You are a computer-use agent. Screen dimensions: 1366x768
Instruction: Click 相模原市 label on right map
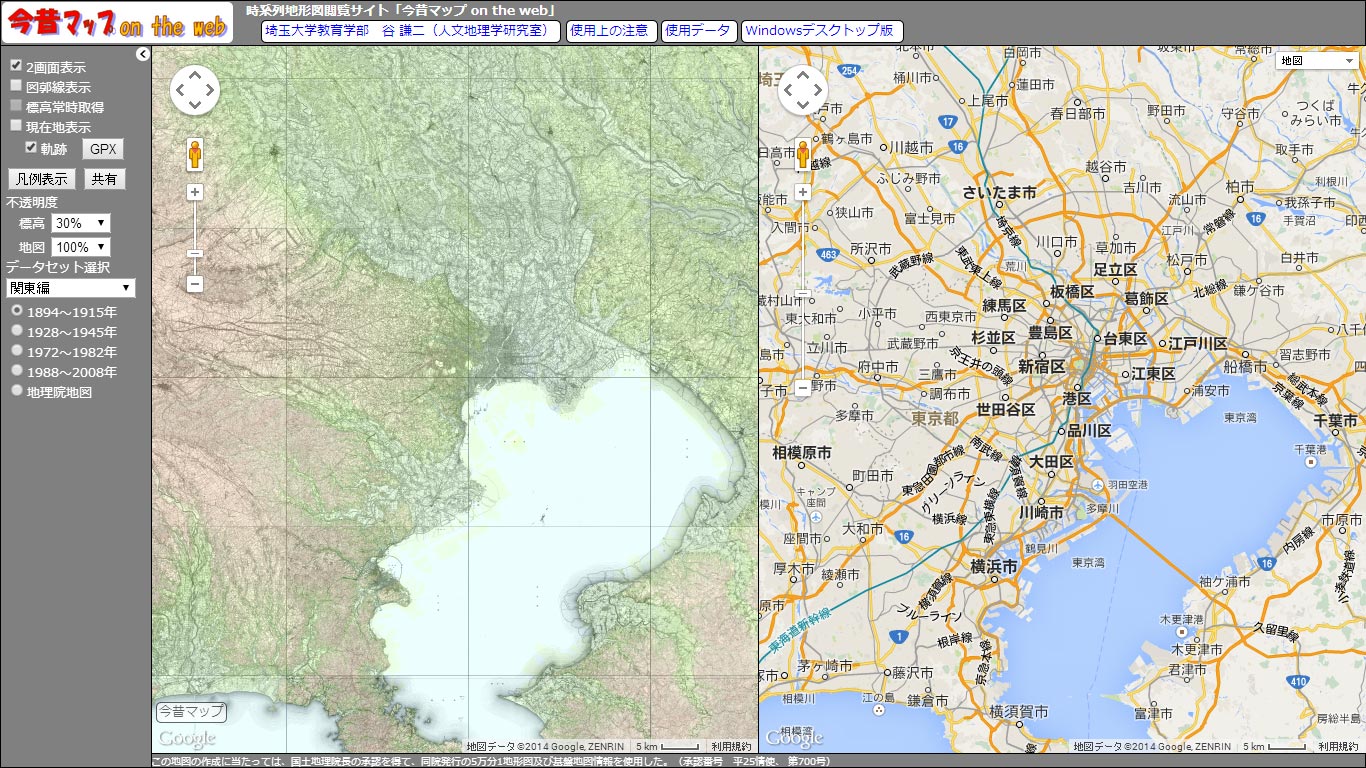(x=801, y=453)
